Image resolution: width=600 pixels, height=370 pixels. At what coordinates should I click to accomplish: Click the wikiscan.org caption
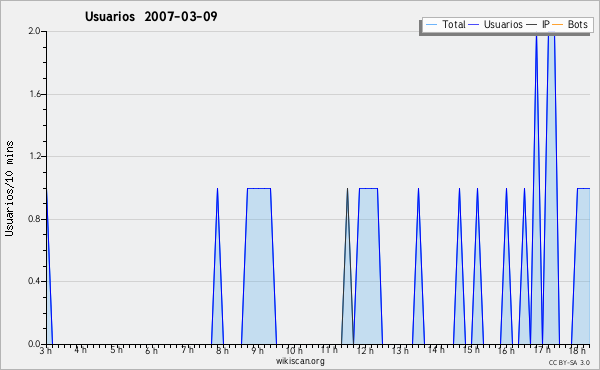click(x=300, y=361)
